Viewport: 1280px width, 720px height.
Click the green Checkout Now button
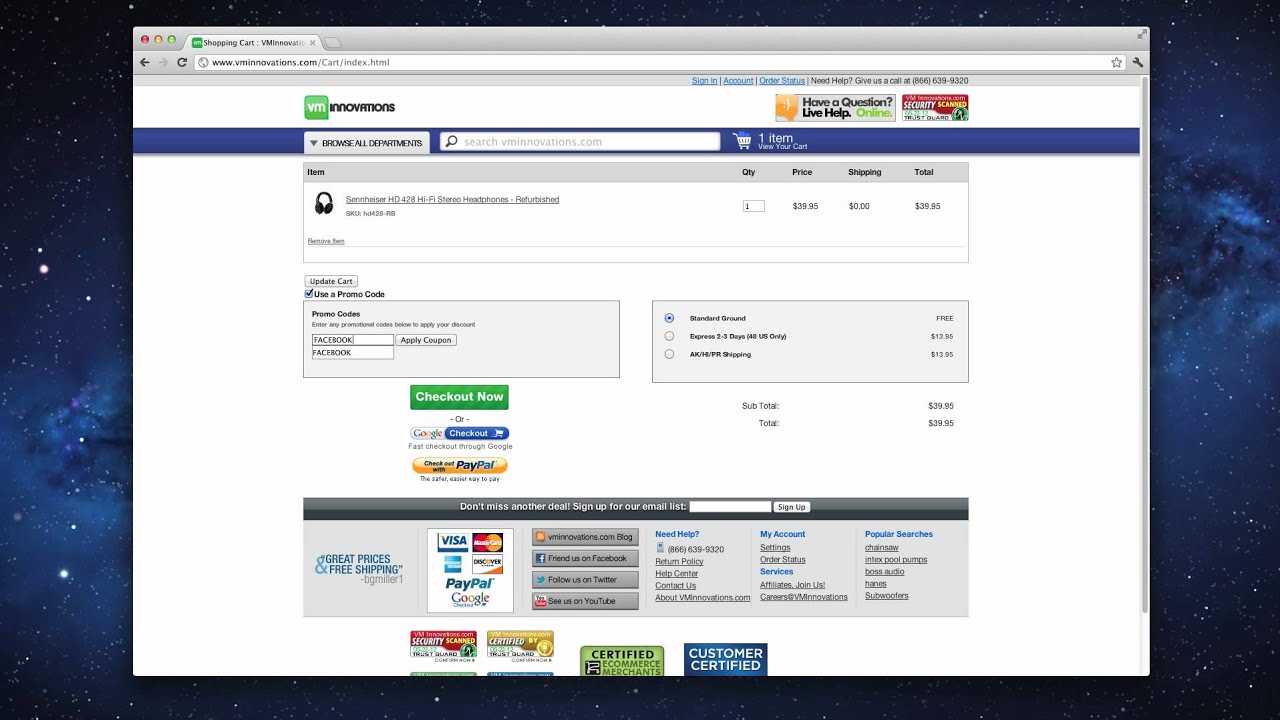click(459, 397)
